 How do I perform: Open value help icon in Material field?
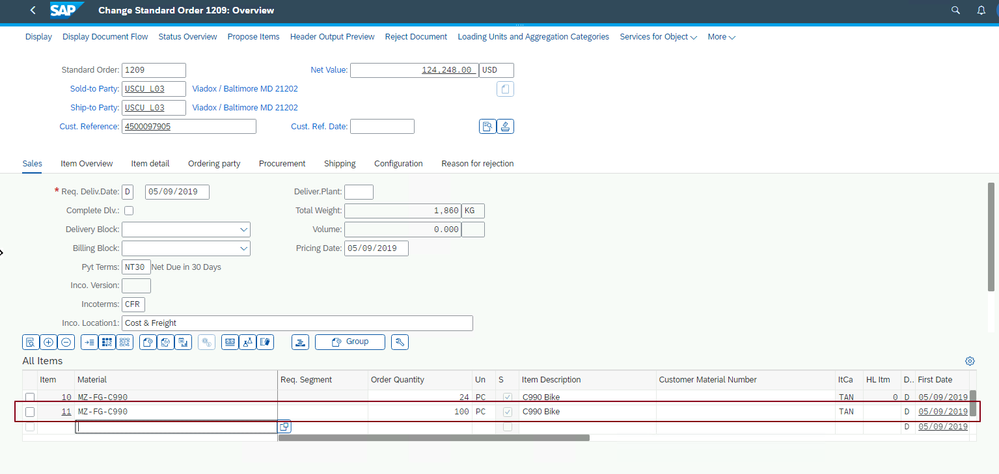coord(284,427)
